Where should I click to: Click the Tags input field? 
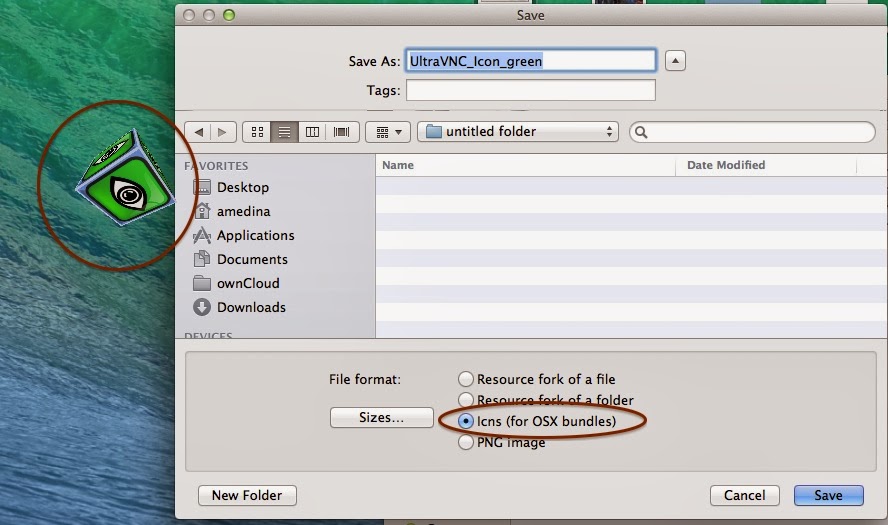tap(531, 90)
